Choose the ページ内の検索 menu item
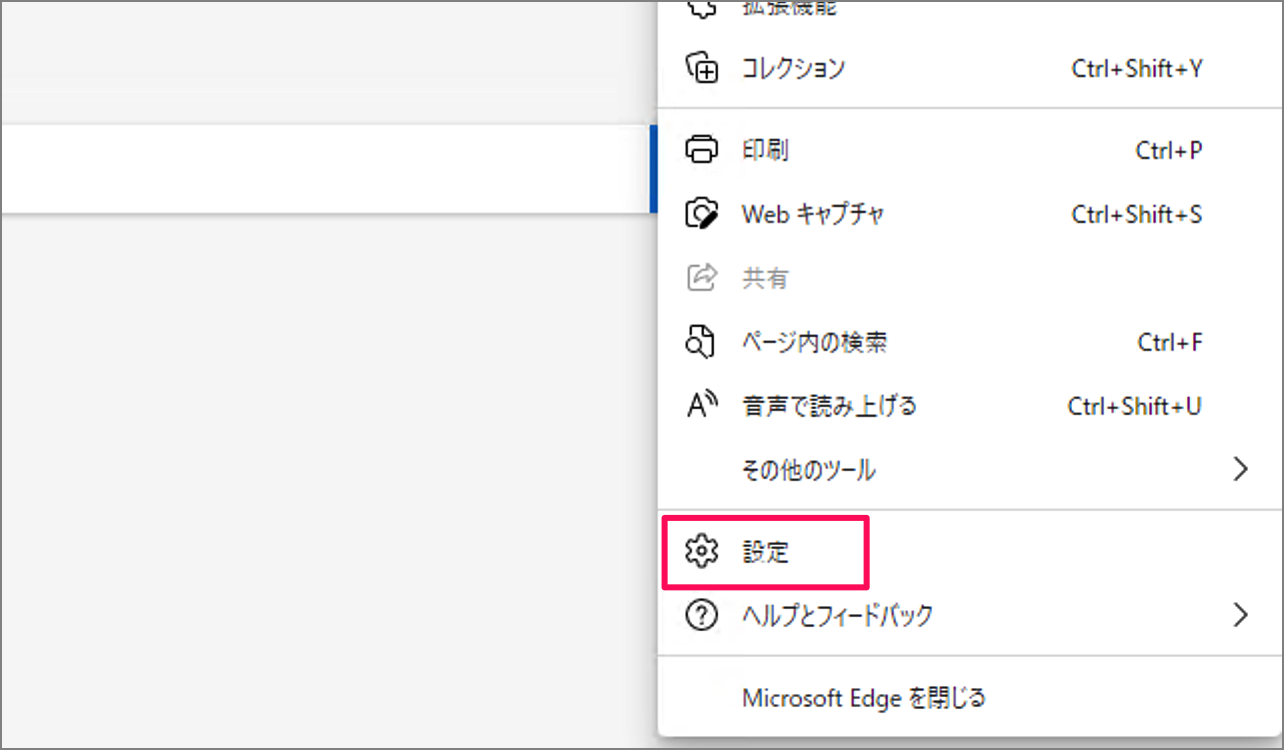 coord(814,342)
